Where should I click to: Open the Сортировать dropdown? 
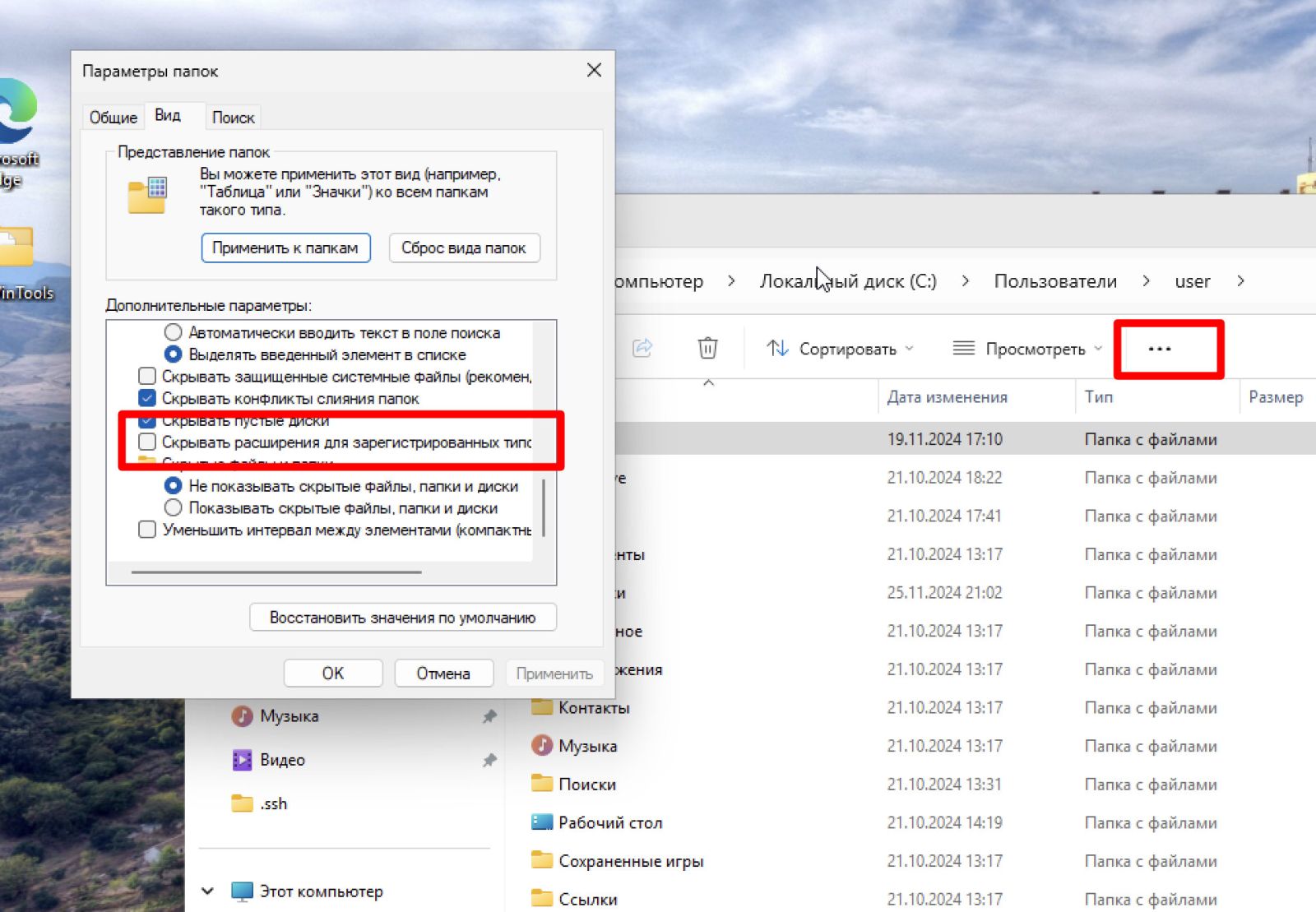click(840, 349)
